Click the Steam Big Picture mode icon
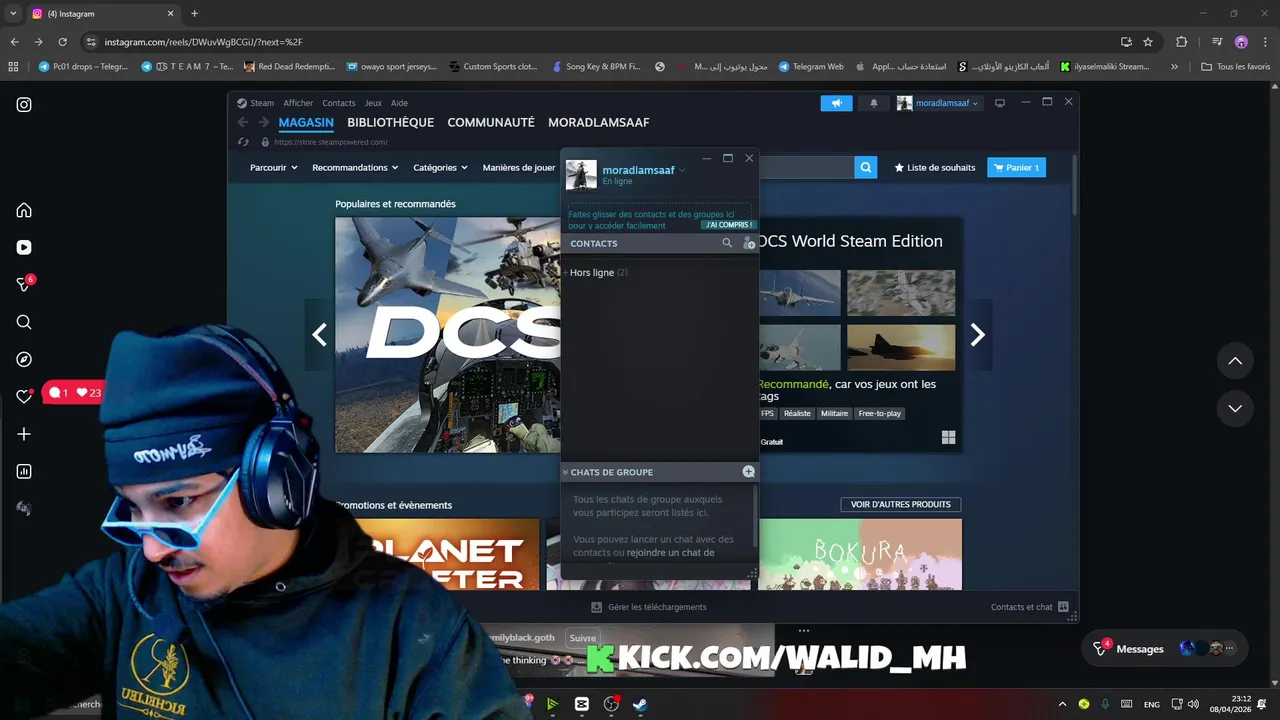 999,103
